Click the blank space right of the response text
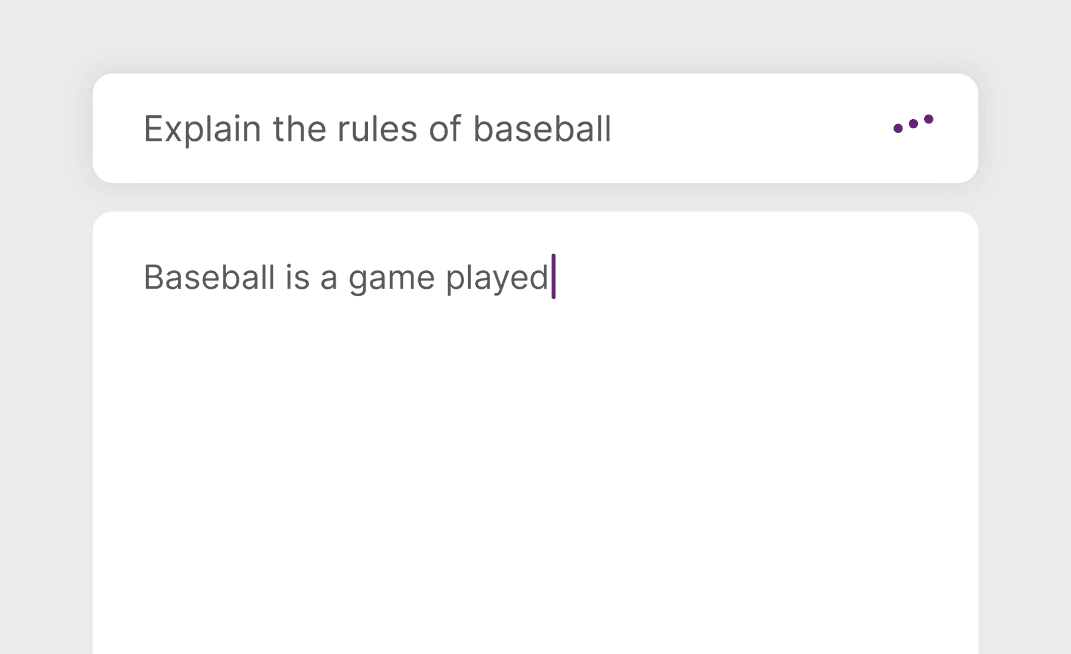The height and width of the screenshot is (654, 1071). coord(760,277)
